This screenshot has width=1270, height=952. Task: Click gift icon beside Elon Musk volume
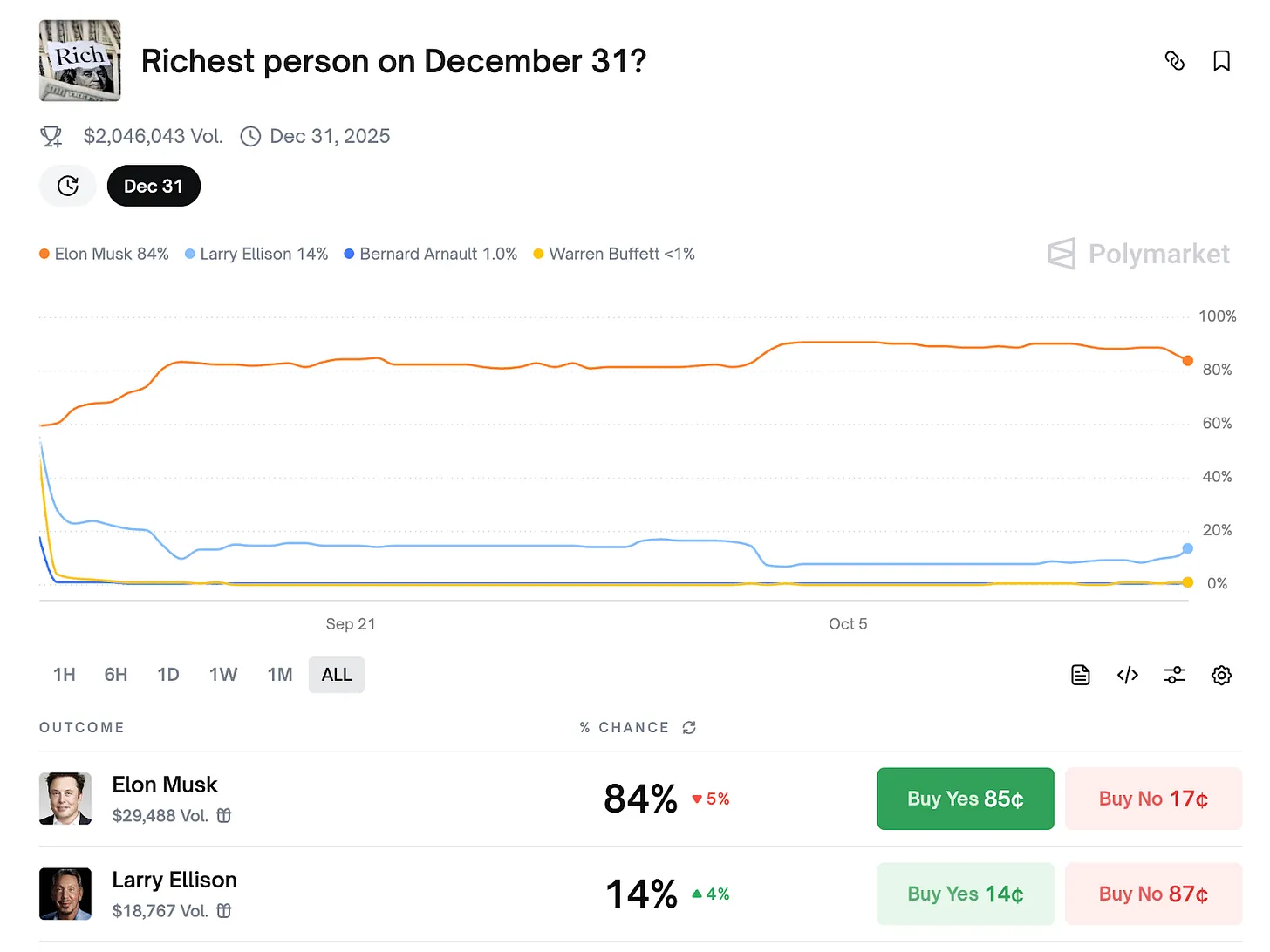tap(224, 816)
